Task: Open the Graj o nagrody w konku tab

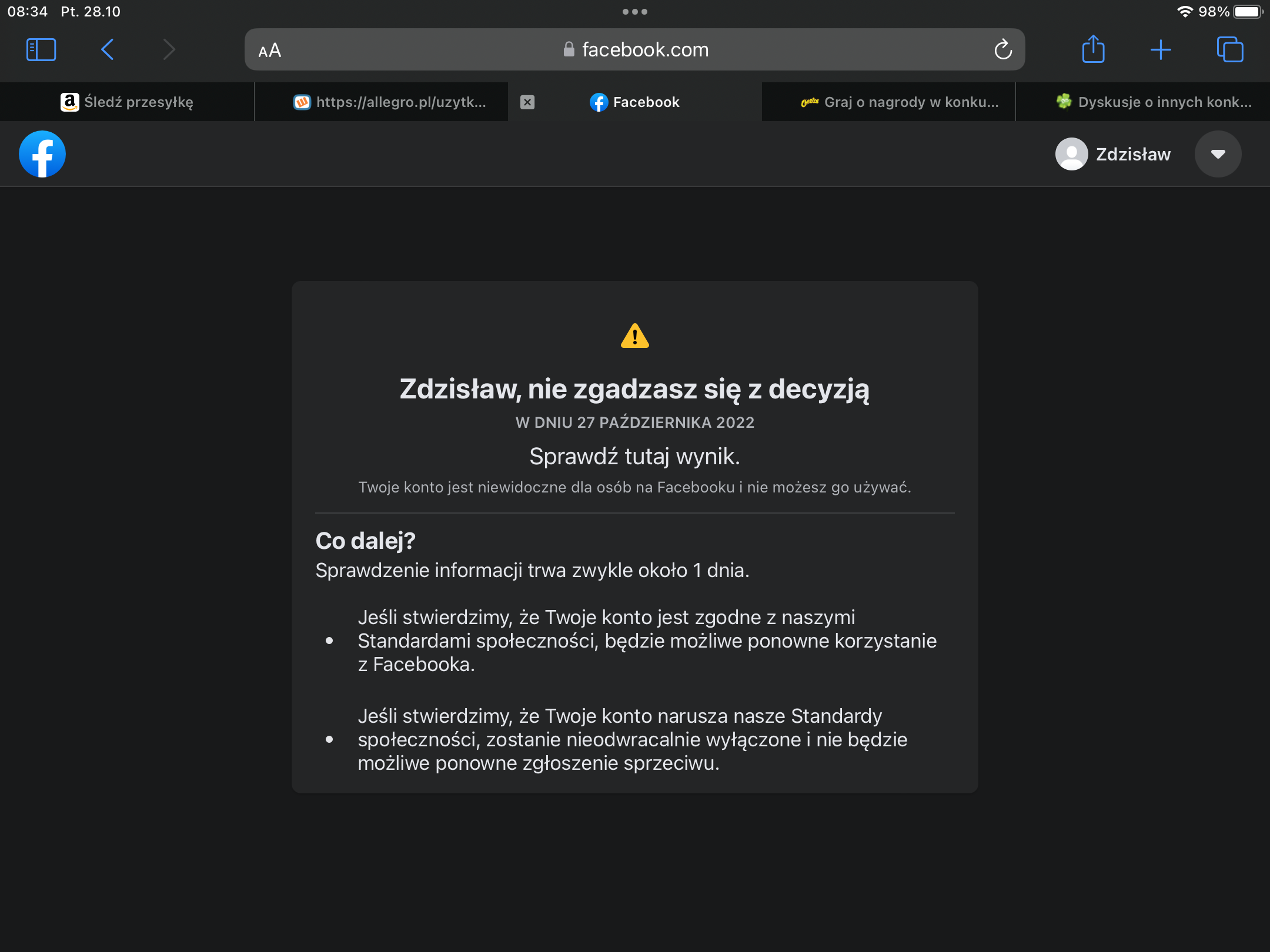Action: [900, 102]
